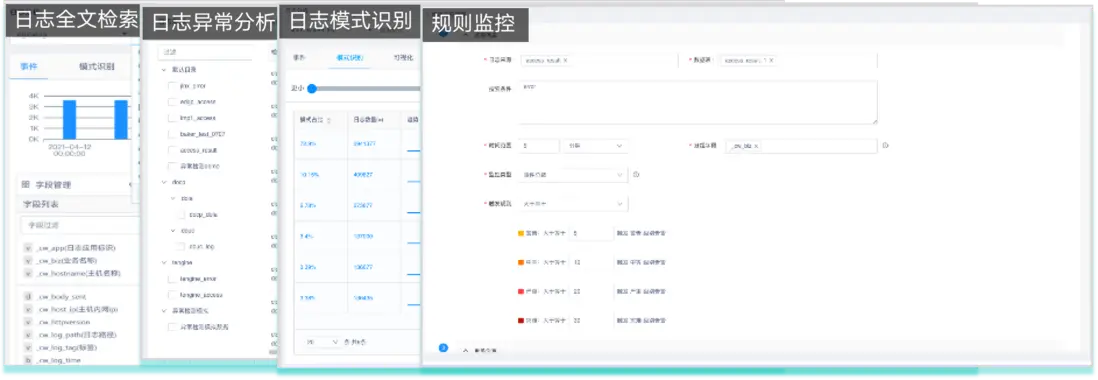
Task: Click the dark red severity swatch with threshold 30
Action: pos(520,320)
